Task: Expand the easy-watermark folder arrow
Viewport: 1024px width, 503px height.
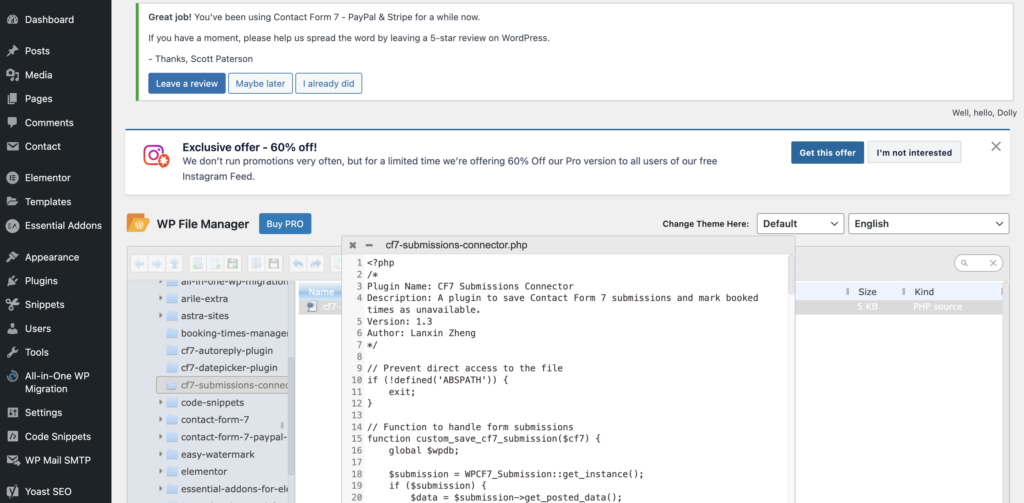Action: (x=161, y=454)
